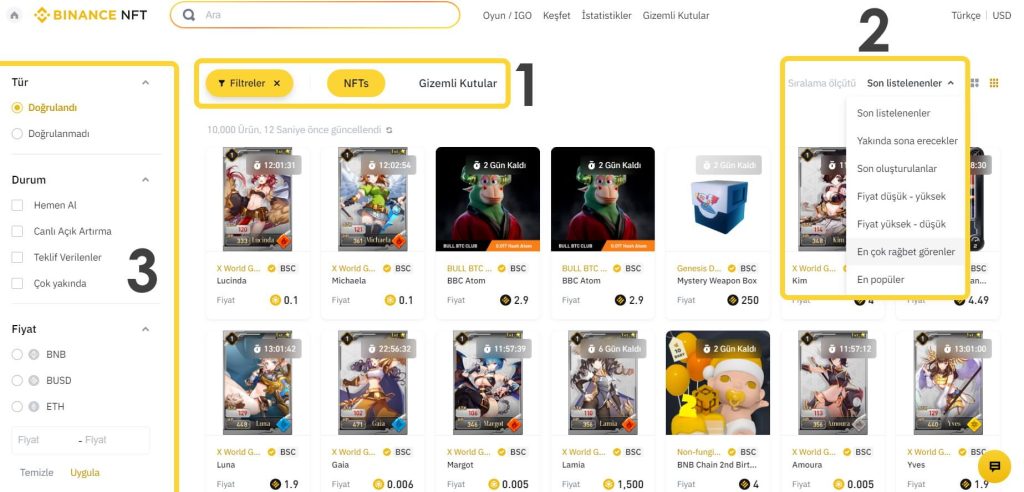Click the Uygula price filter button
The image size is (1024, 492).
click(85, 472)
